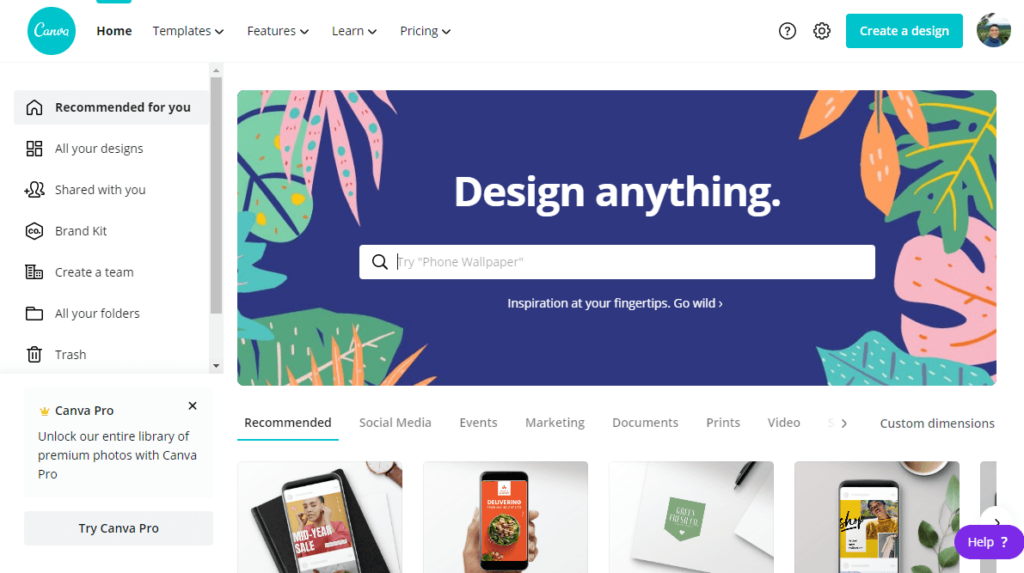The width and height of the screenshot is (1024, 573).
Task: Click the Create a team icon
Action: pos(34,272)
